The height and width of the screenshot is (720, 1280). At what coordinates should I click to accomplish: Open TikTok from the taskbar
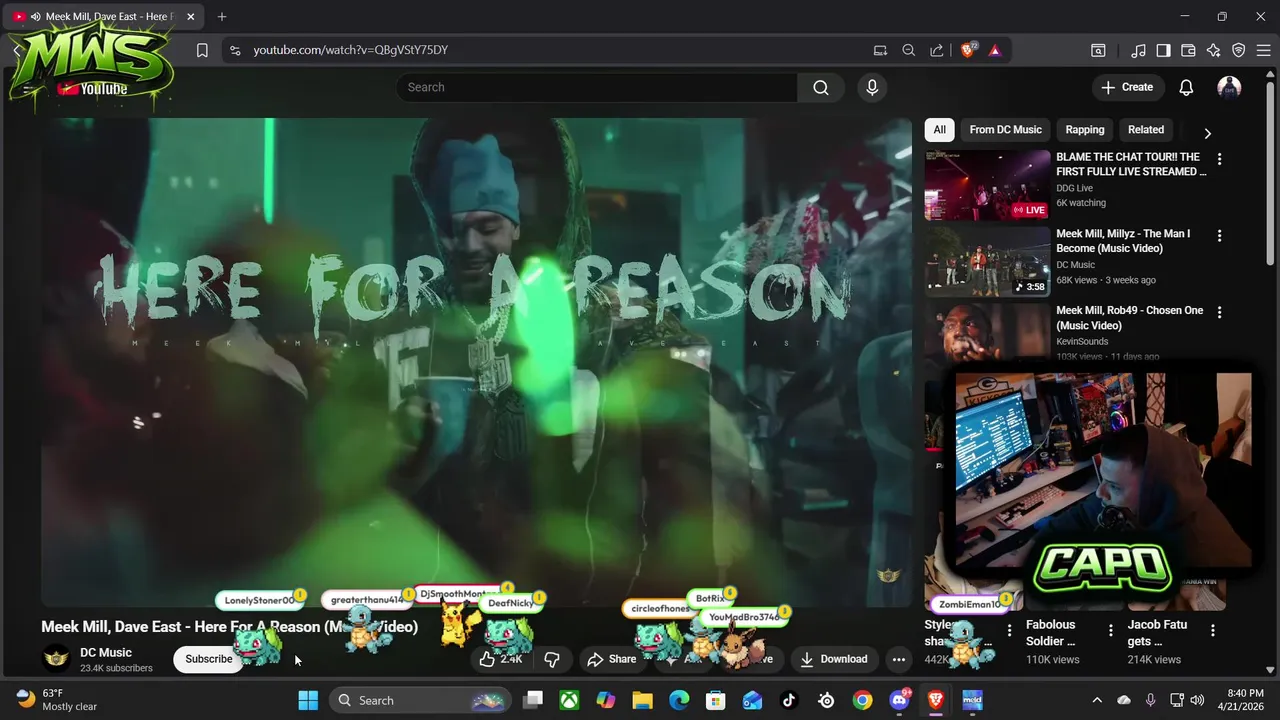click(x=789, y=700)
